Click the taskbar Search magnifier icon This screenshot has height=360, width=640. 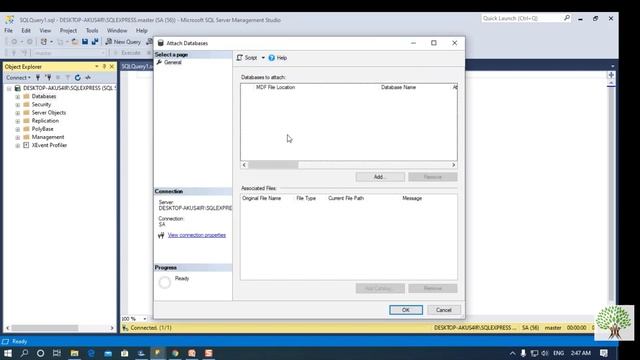(24, 353)
